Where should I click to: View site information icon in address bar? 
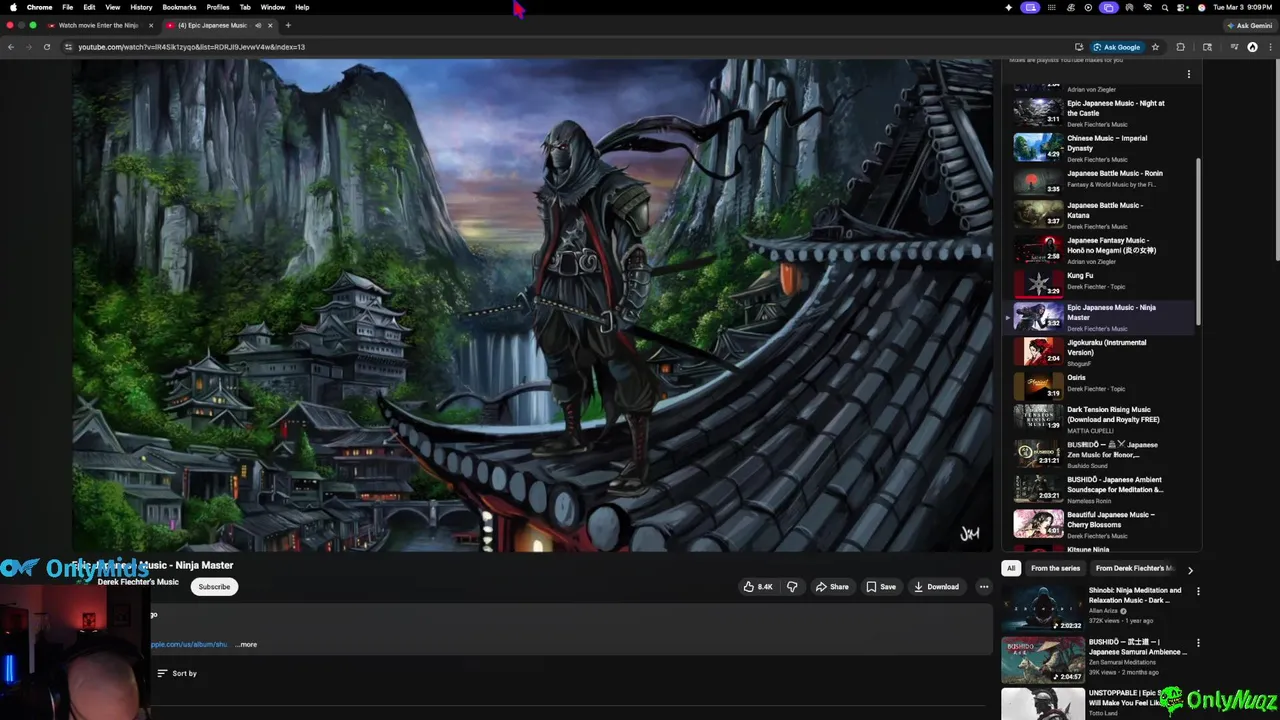pyautogui.click(x=68, y=47)
